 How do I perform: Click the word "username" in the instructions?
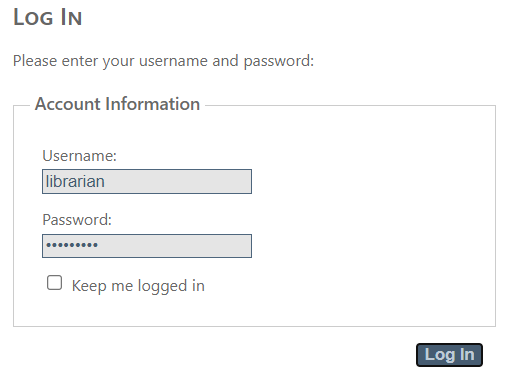pyautogui.click(x=173, y=62)
